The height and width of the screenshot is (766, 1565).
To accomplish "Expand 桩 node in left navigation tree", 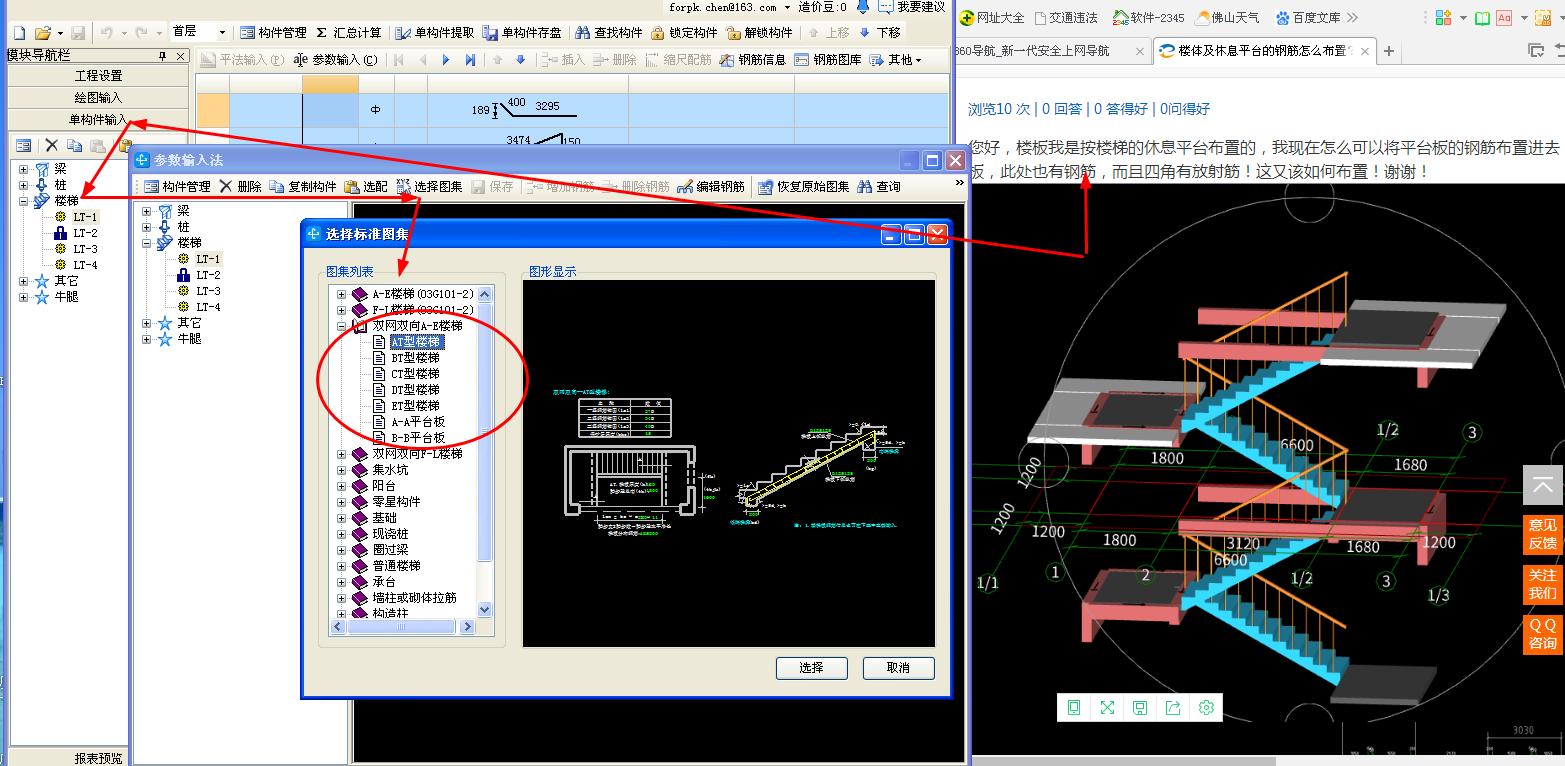I will coord(23,185).
